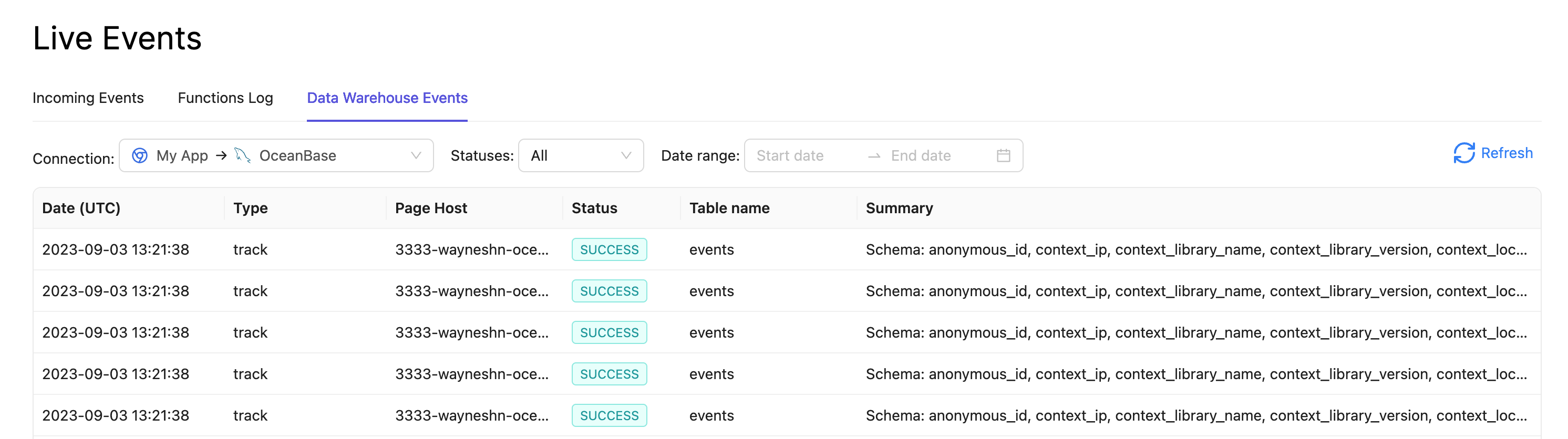Click the first row's SUCCESS badge
The image size is (1568, 439).
pyautogui.click(x=610, y=249)
